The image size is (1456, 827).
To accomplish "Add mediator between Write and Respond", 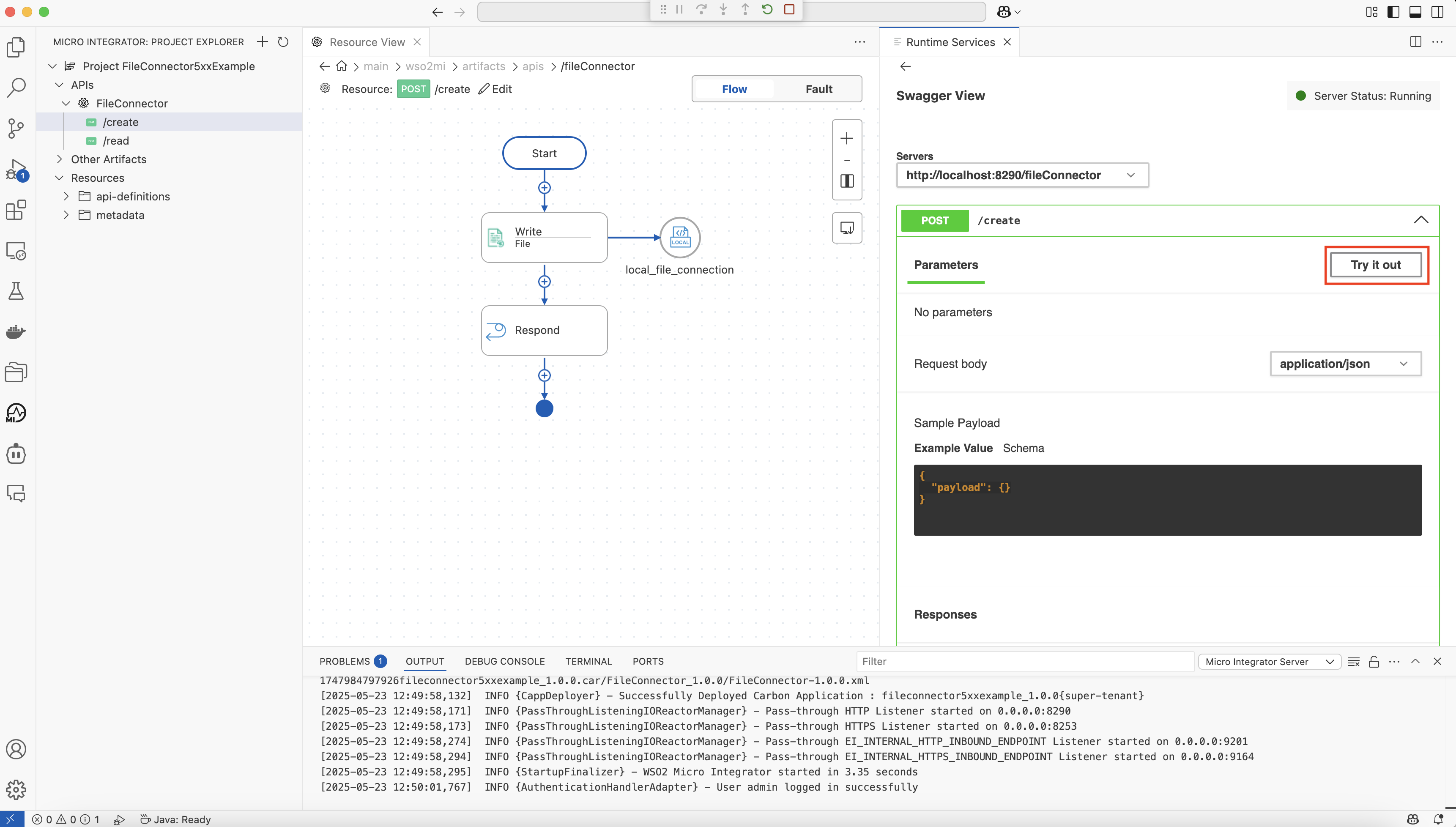I will point(544,282).
